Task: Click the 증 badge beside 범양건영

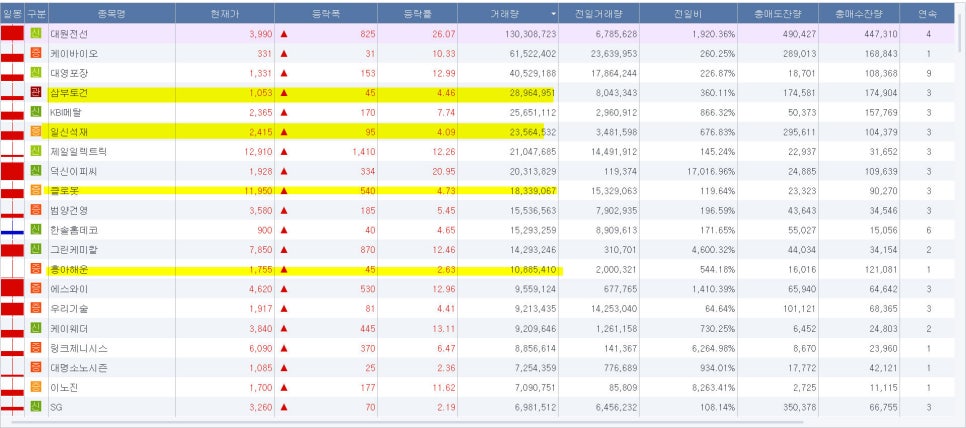Action: (x=36, y=210)
